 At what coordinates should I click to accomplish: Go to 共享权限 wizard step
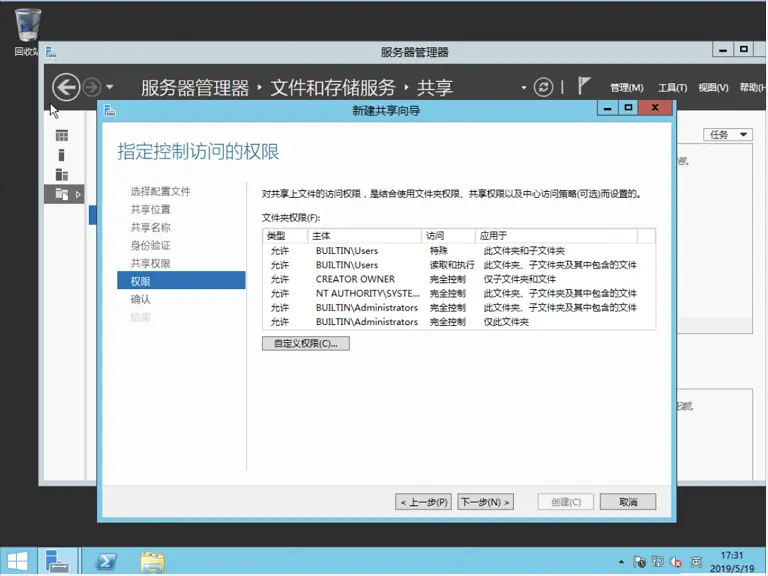pos(150,264)
